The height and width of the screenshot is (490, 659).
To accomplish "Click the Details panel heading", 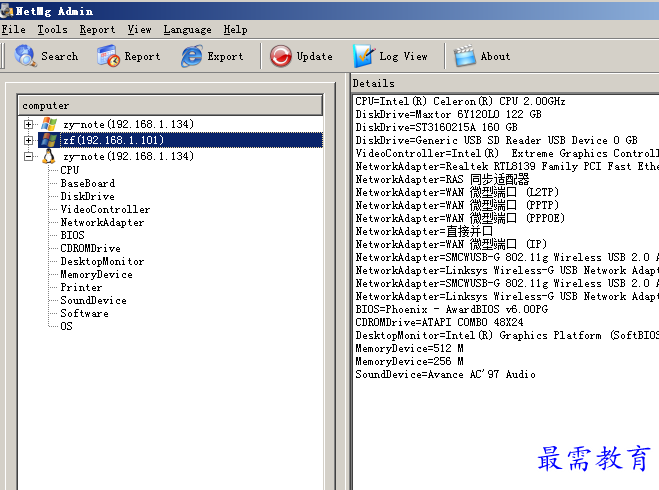I will (x=374, y=83).
